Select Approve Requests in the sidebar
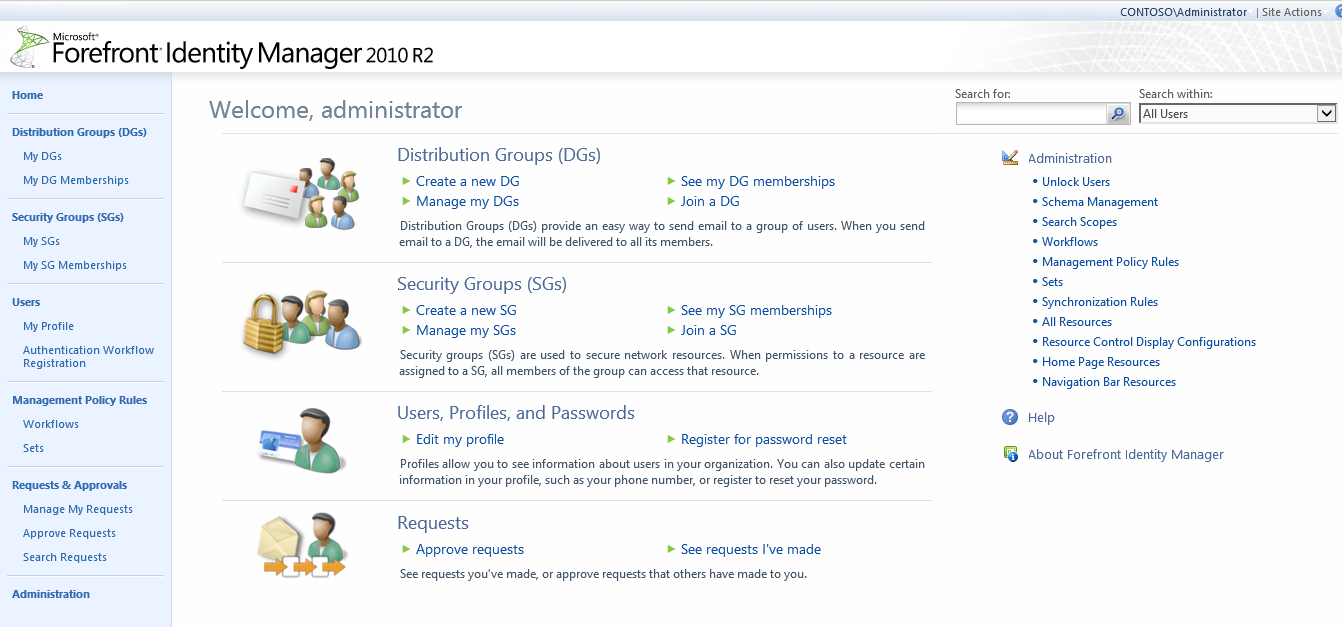 (x=69, y=533)
